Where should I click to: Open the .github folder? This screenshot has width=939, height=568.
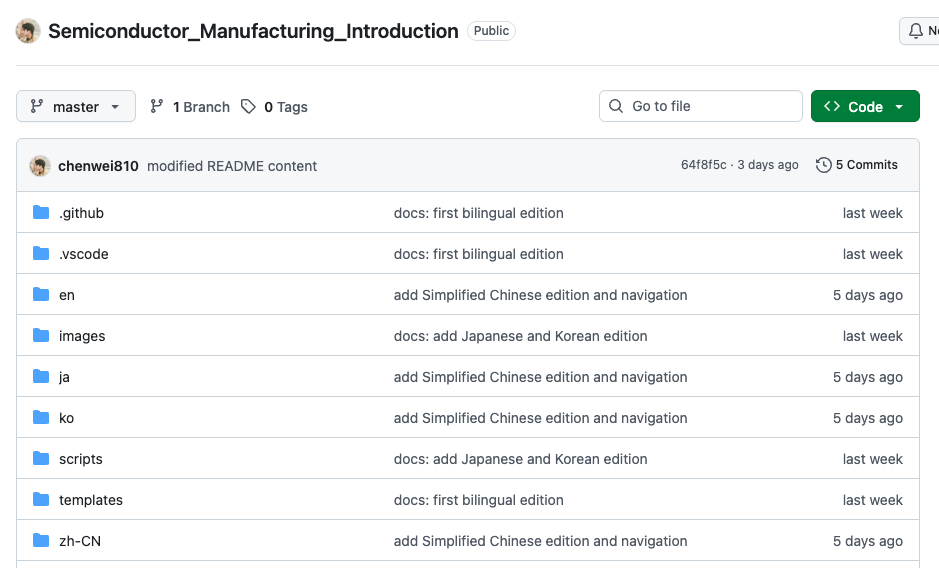(81, 213)
